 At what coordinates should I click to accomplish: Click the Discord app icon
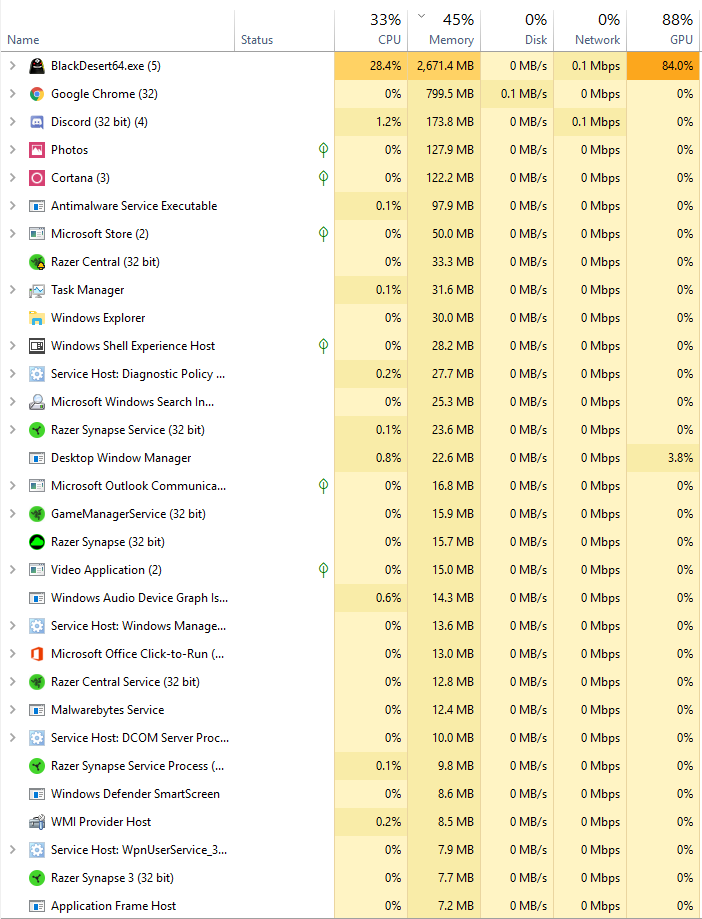click(x=37, y=122)
